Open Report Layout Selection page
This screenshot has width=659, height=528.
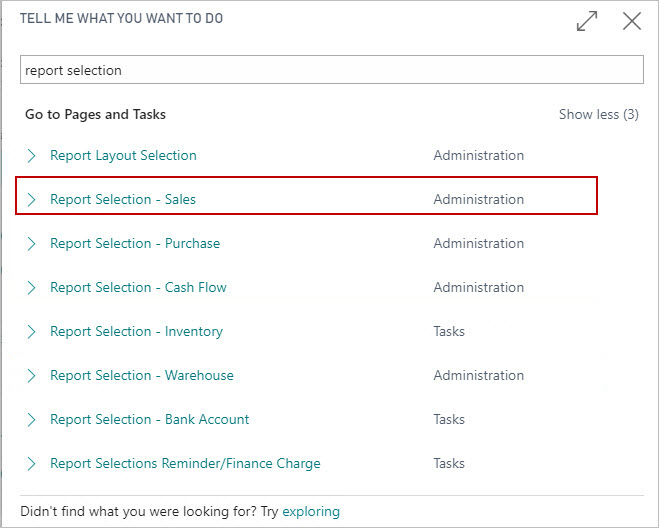click(123, 155)
